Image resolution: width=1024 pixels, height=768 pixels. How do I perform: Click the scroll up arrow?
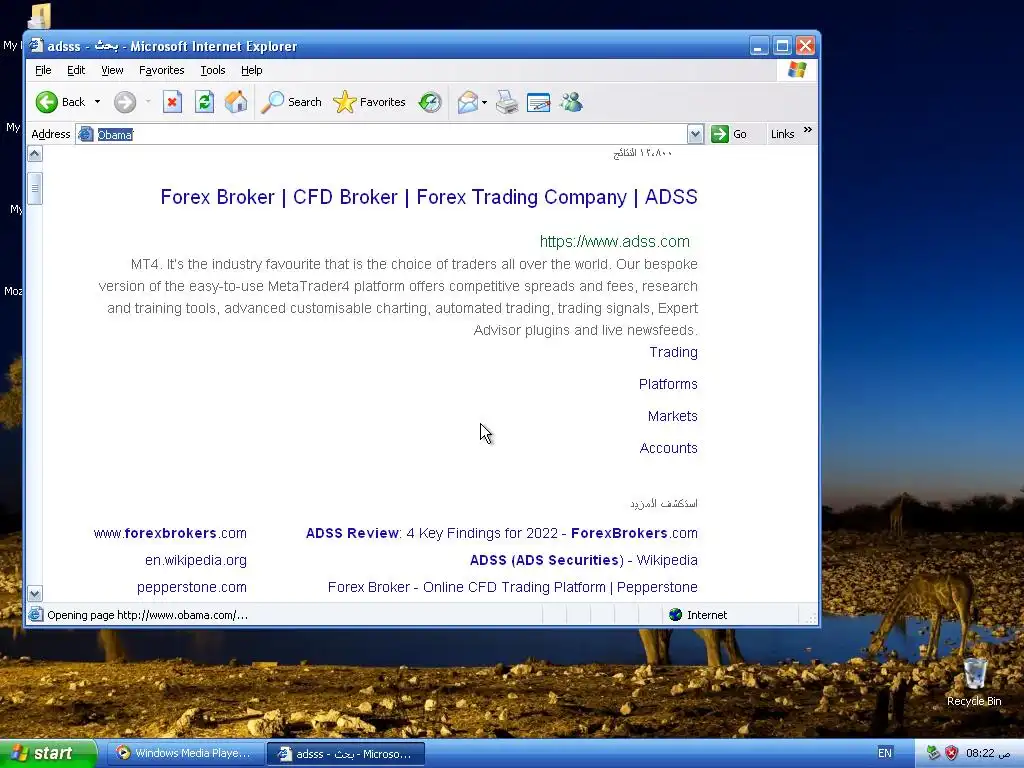(35, 154)
